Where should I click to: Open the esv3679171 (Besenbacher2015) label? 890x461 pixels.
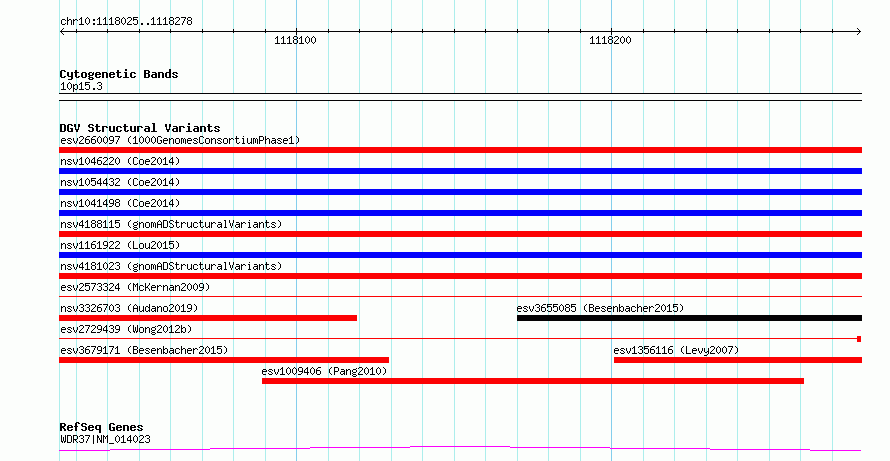coord(144,350)
